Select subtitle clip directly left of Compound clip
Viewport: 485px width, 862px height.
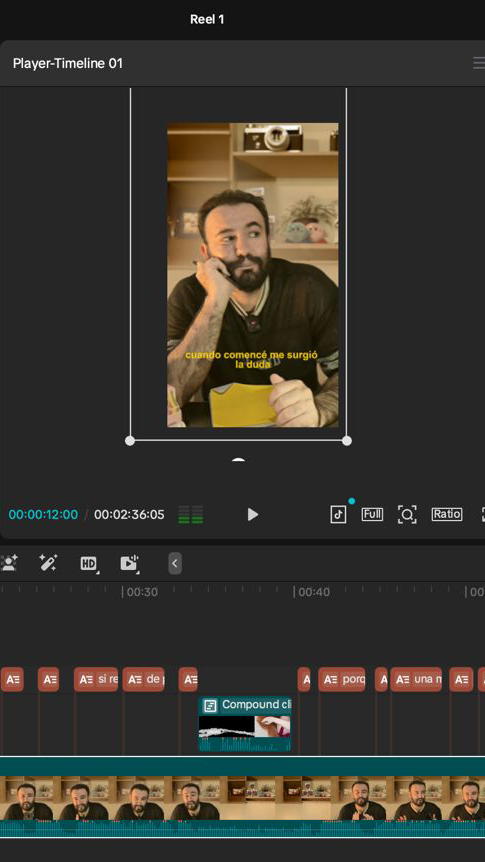tap(188, 679)
